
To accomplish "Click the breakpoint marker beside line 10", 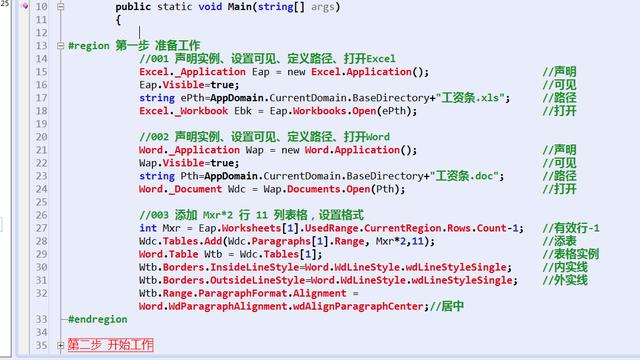I will coord(24,6).
